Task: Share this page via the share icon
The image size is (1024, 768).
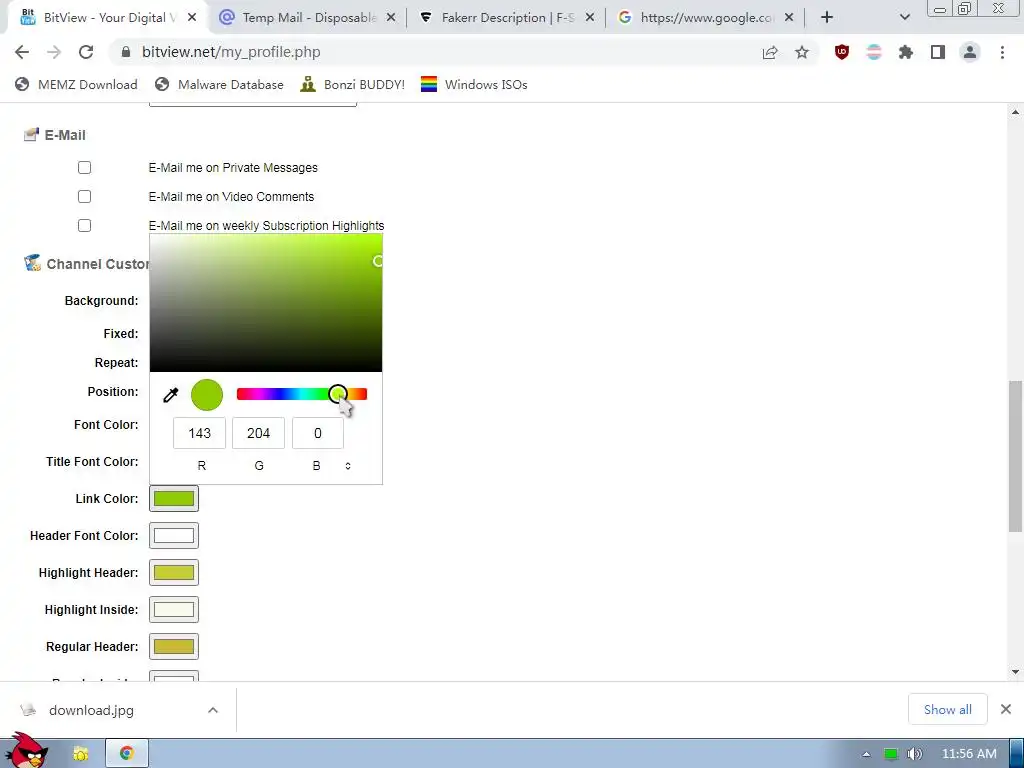Action: click(x=770, y=52)
